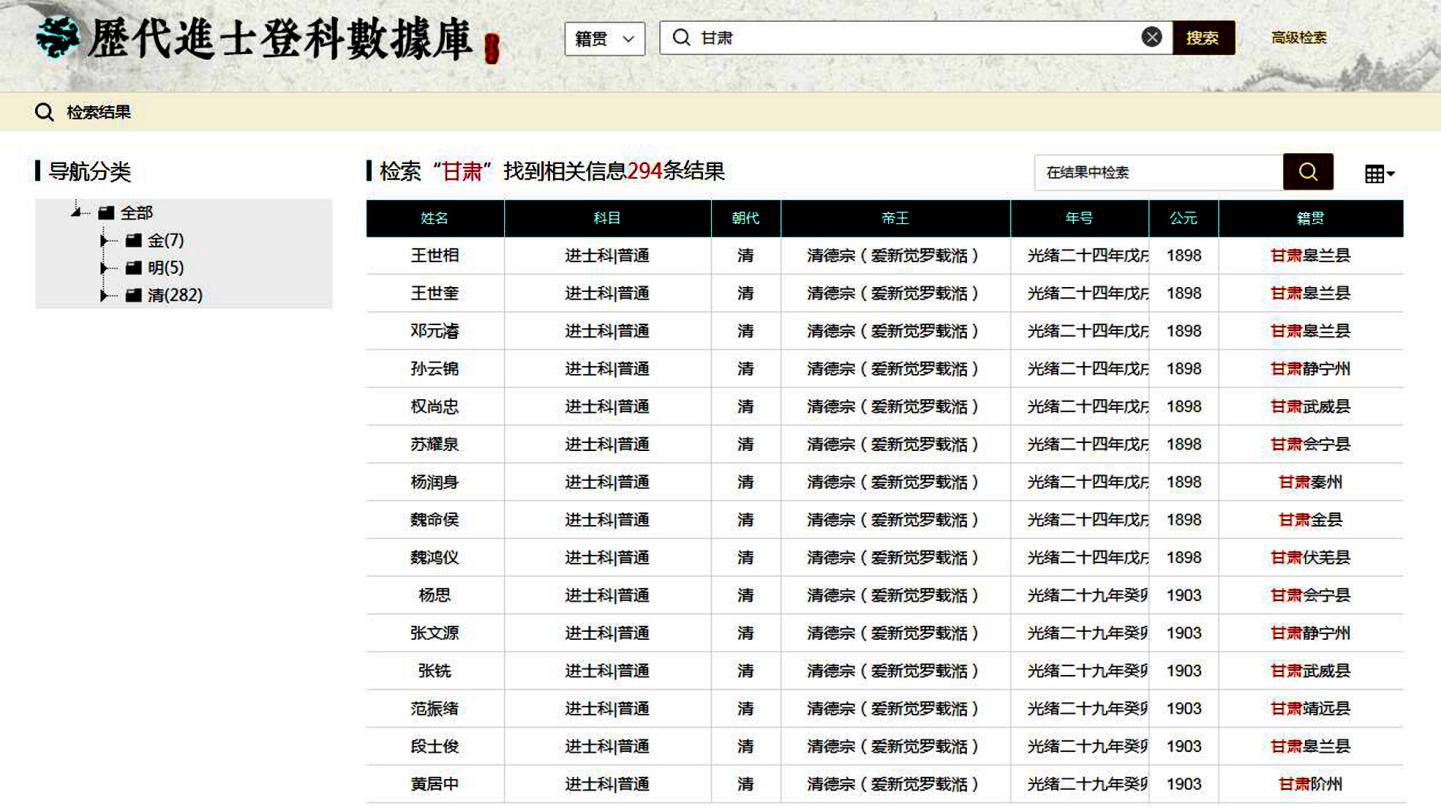
Task: Expand the 金(7) tree node
Action: click(x=104, y=241)
